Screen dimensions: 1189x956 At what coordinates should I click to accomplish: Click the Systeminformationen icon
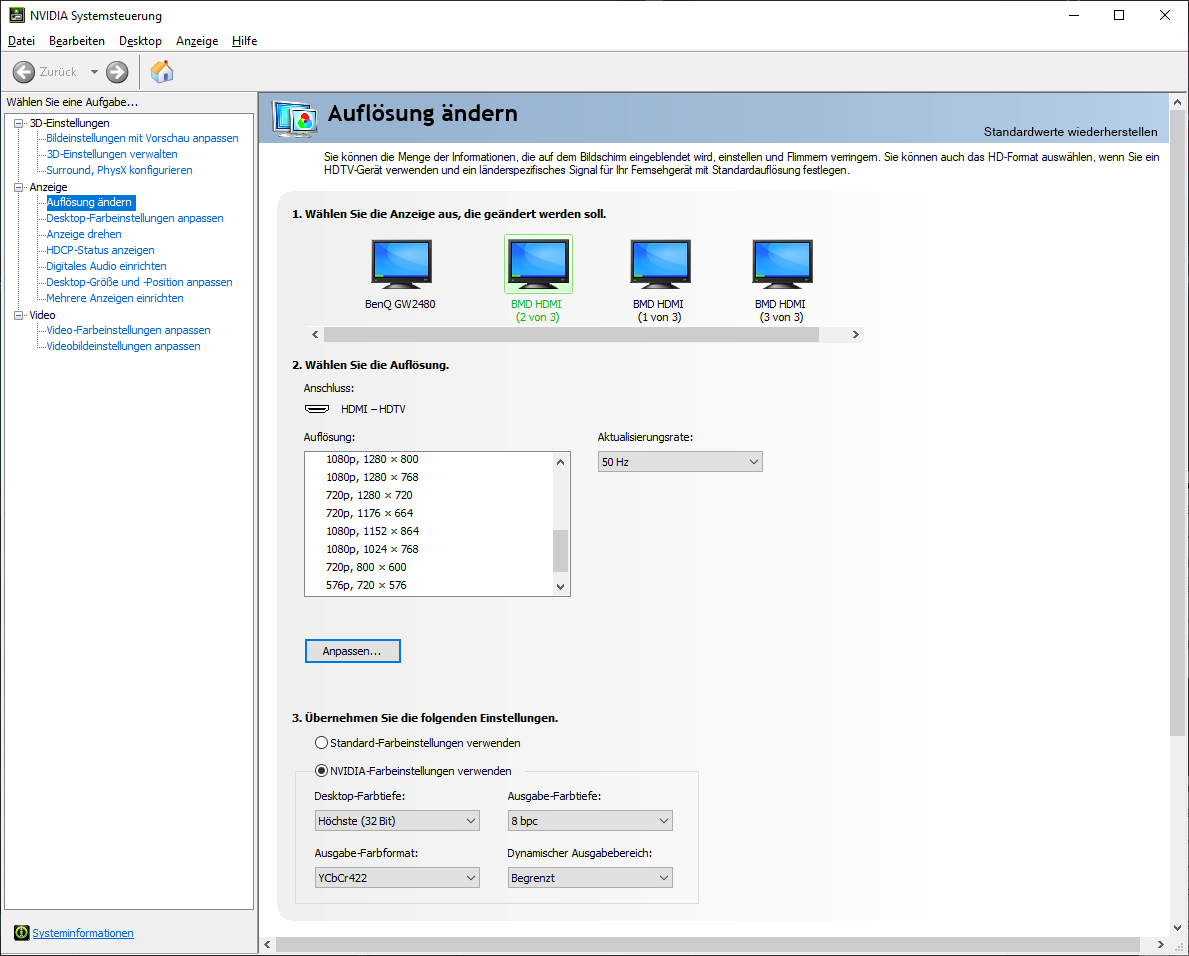point(22,933)
